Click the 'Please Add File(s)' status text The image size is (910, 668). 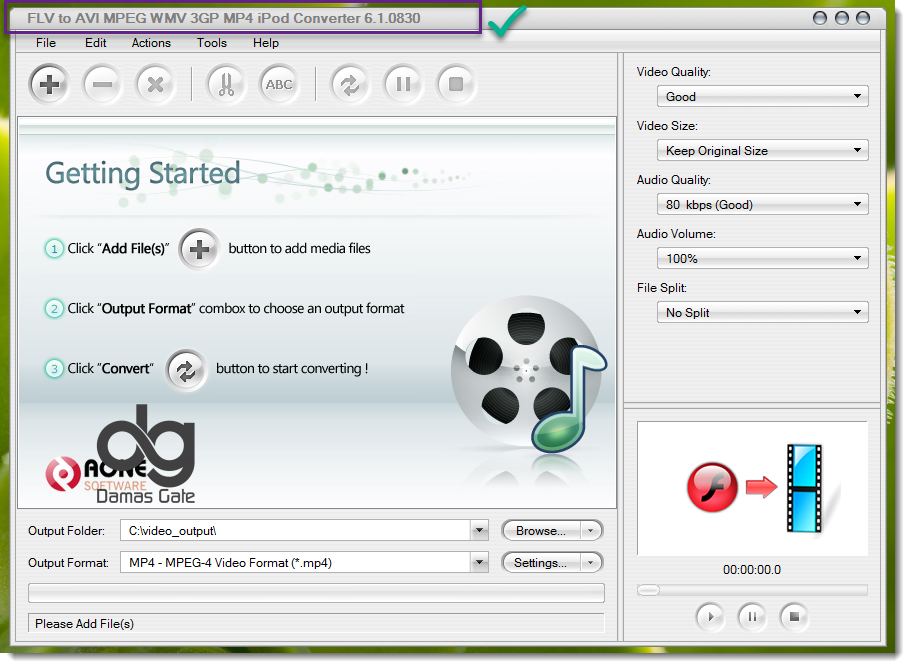tap(85, 624)
